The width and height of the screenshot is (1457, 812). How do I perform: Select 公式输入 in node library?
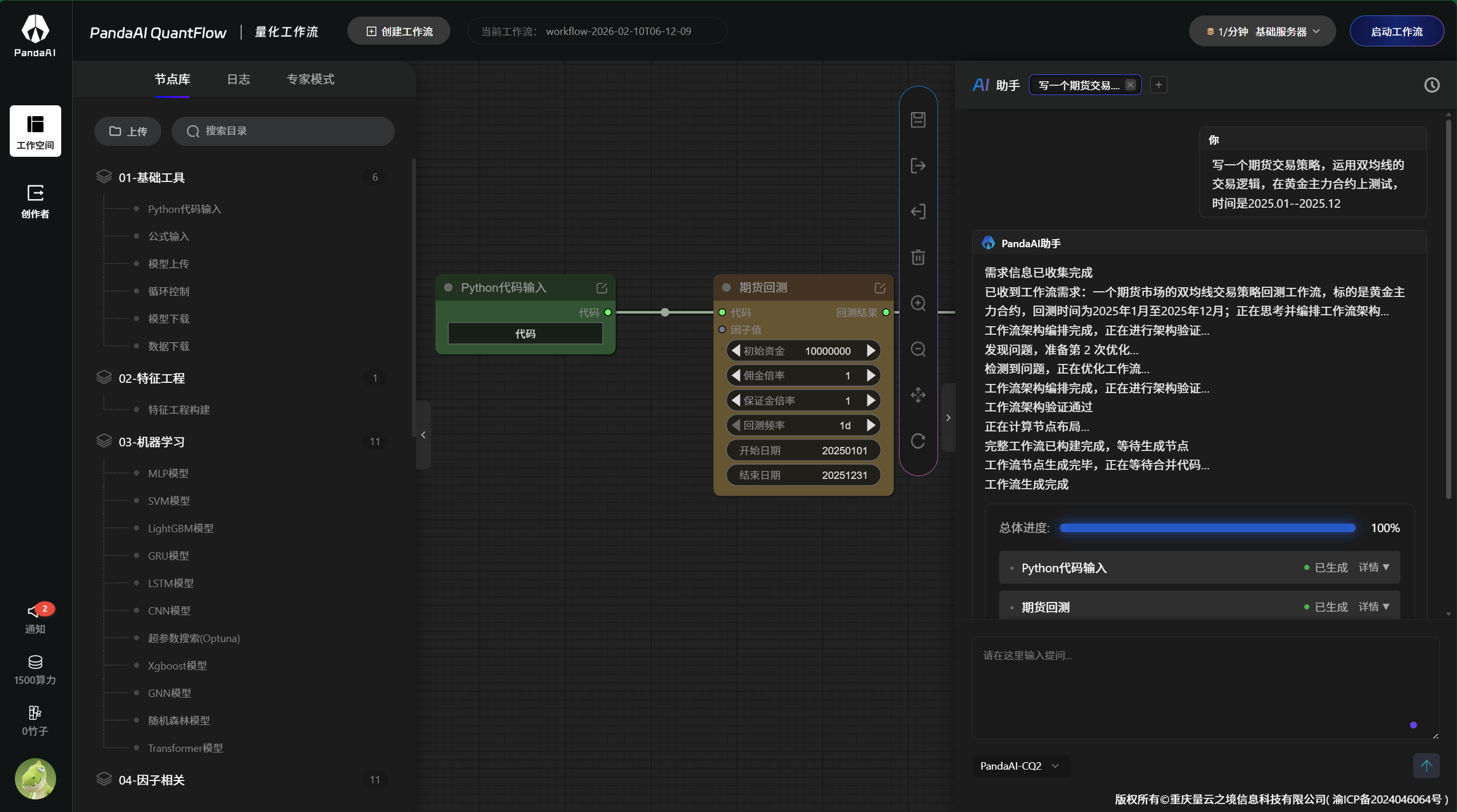pos(169,236)
